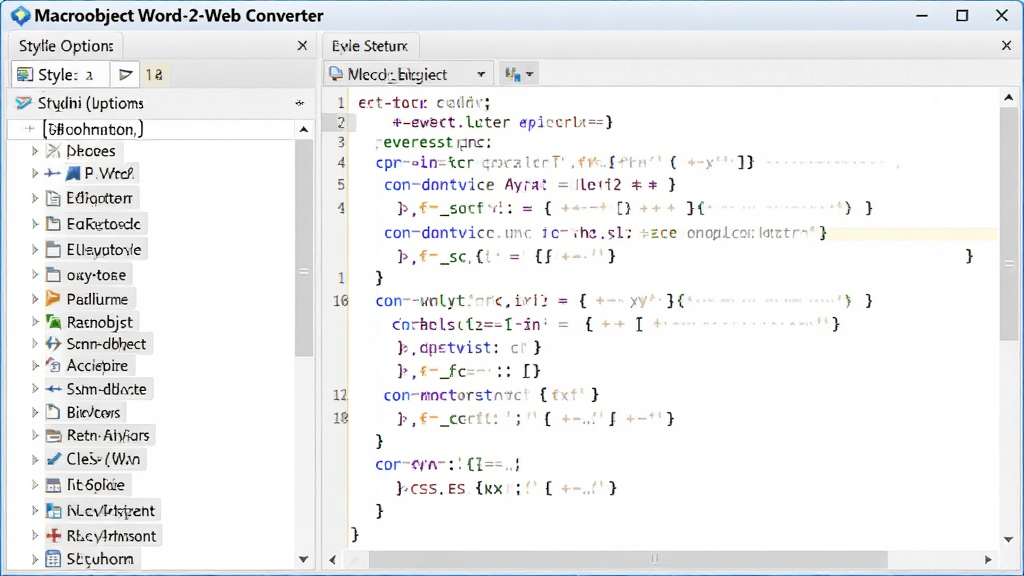
Task: Select the root tree row at top
Action: coord(152,129)
